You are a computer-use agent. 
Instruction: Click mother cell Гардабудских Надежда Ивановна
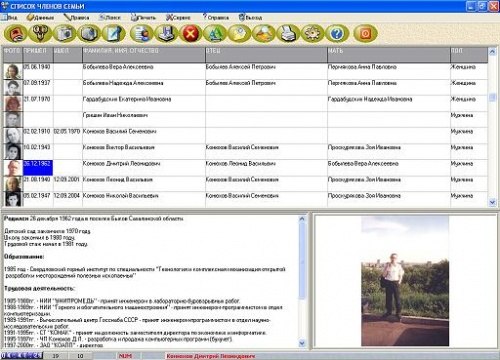389,103
